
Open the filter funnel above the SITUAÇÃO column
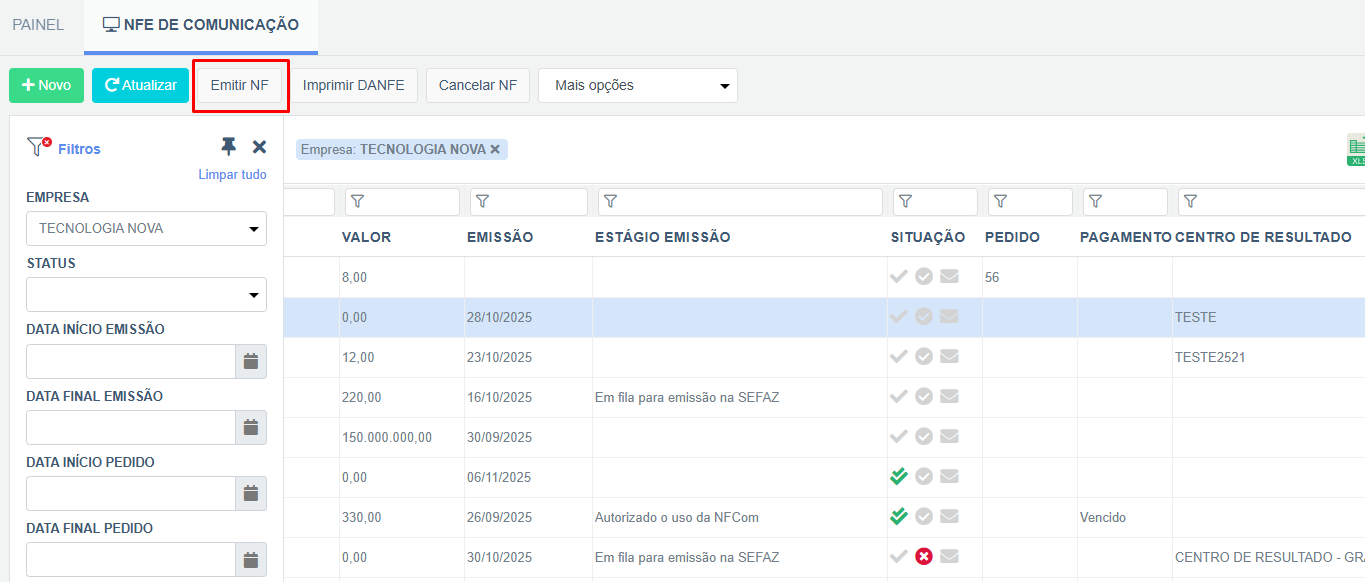[906, 201]
